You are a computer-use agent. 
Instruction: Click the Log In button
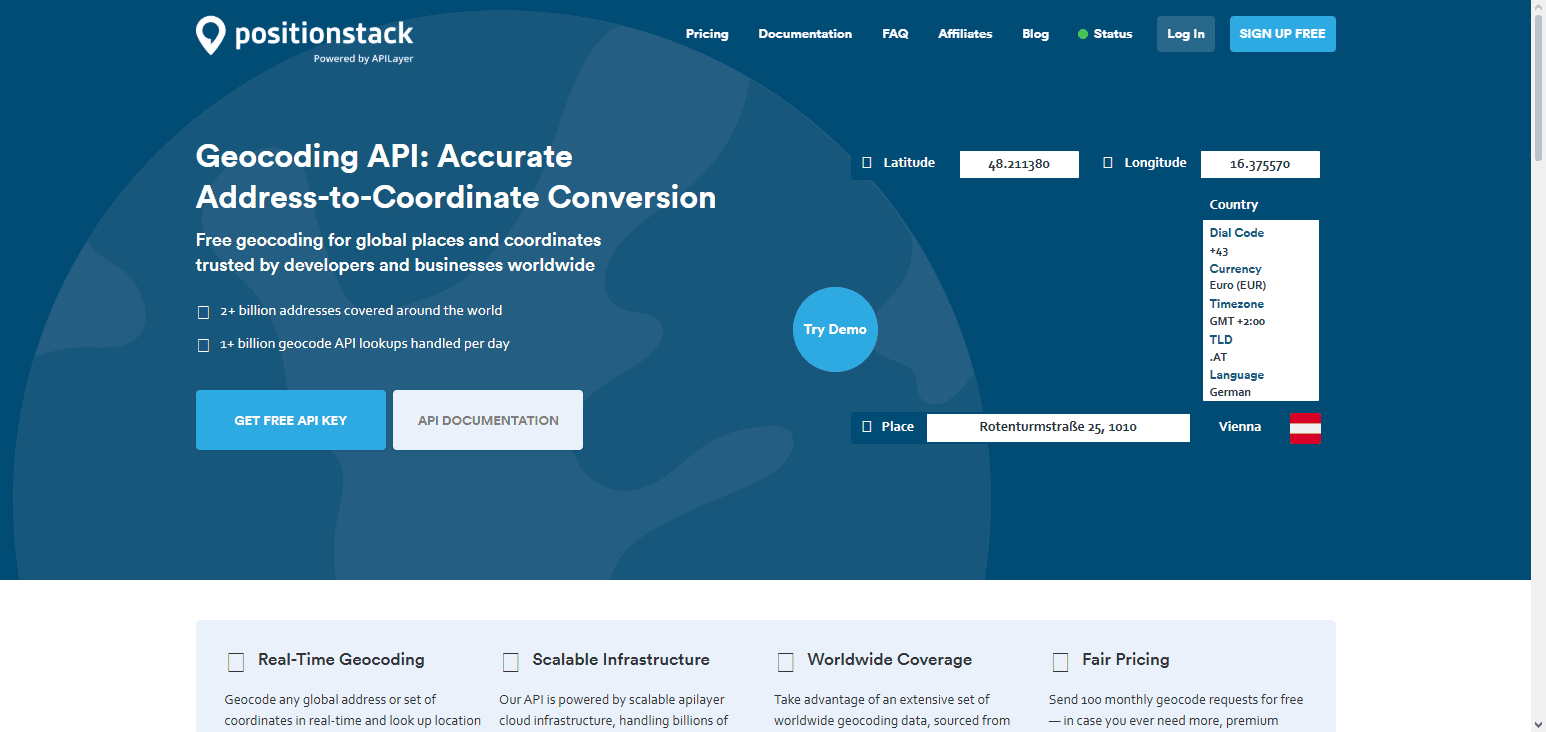point(1186,34)
